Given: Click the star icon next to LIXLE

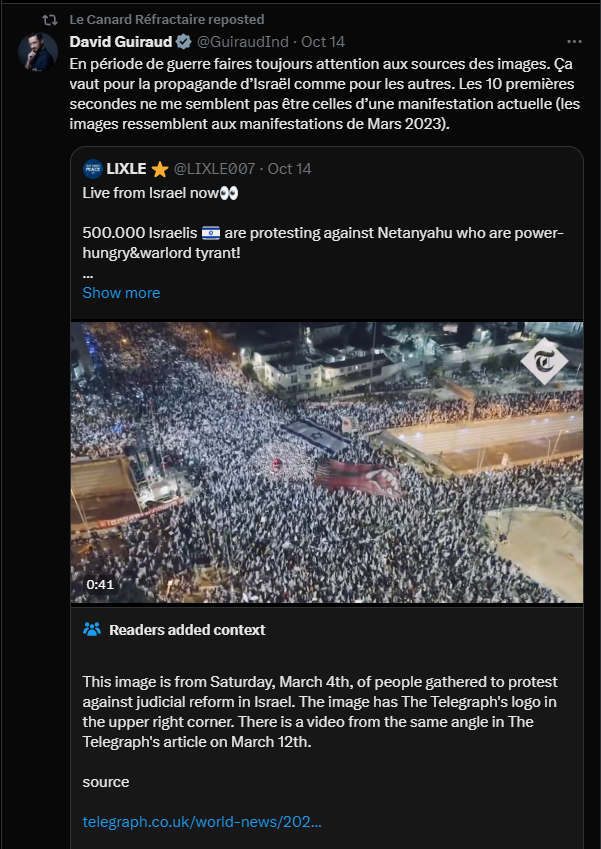Looking at the screenshot, I should tap(160, 168).
